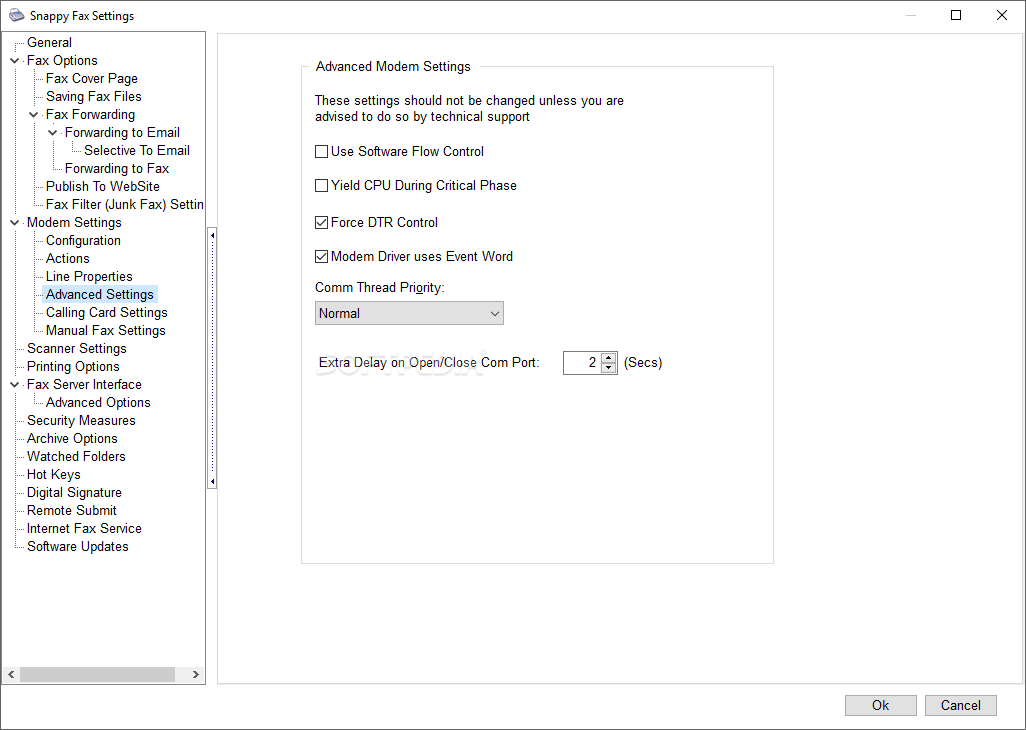Open Hot Keys settings
The height and width of the screenshot is (730, 1026).
pos(54,474)
